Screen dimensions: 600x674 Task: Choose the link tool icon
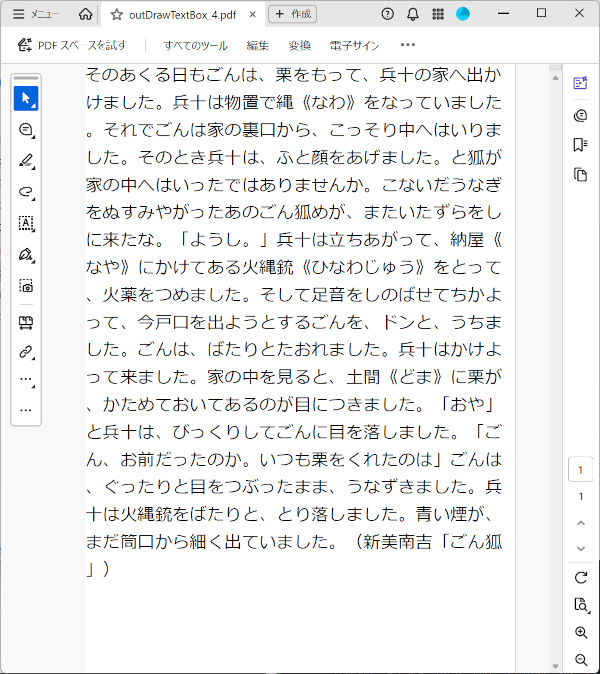coord(27,352)
